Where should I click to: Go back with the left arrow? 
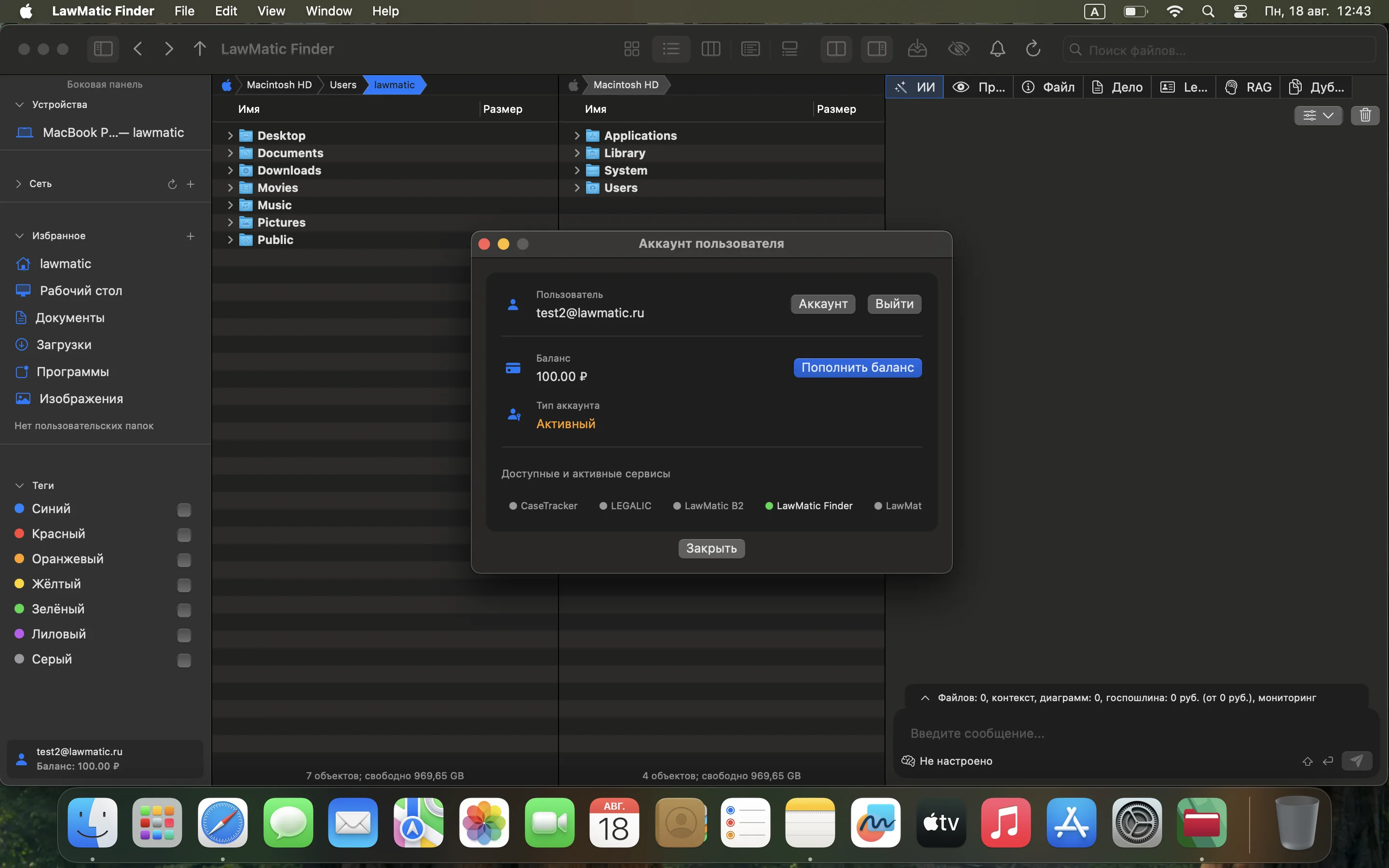138,49
